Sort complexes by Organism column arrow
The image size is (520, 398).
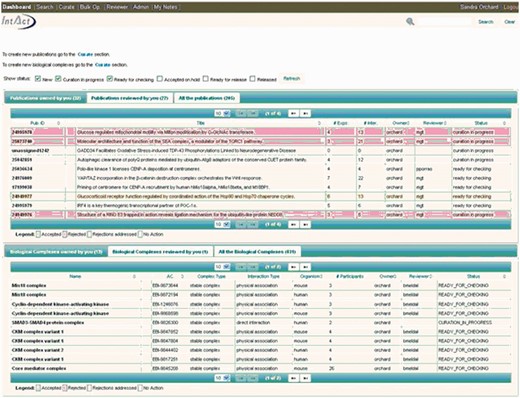tap(321, 277)
